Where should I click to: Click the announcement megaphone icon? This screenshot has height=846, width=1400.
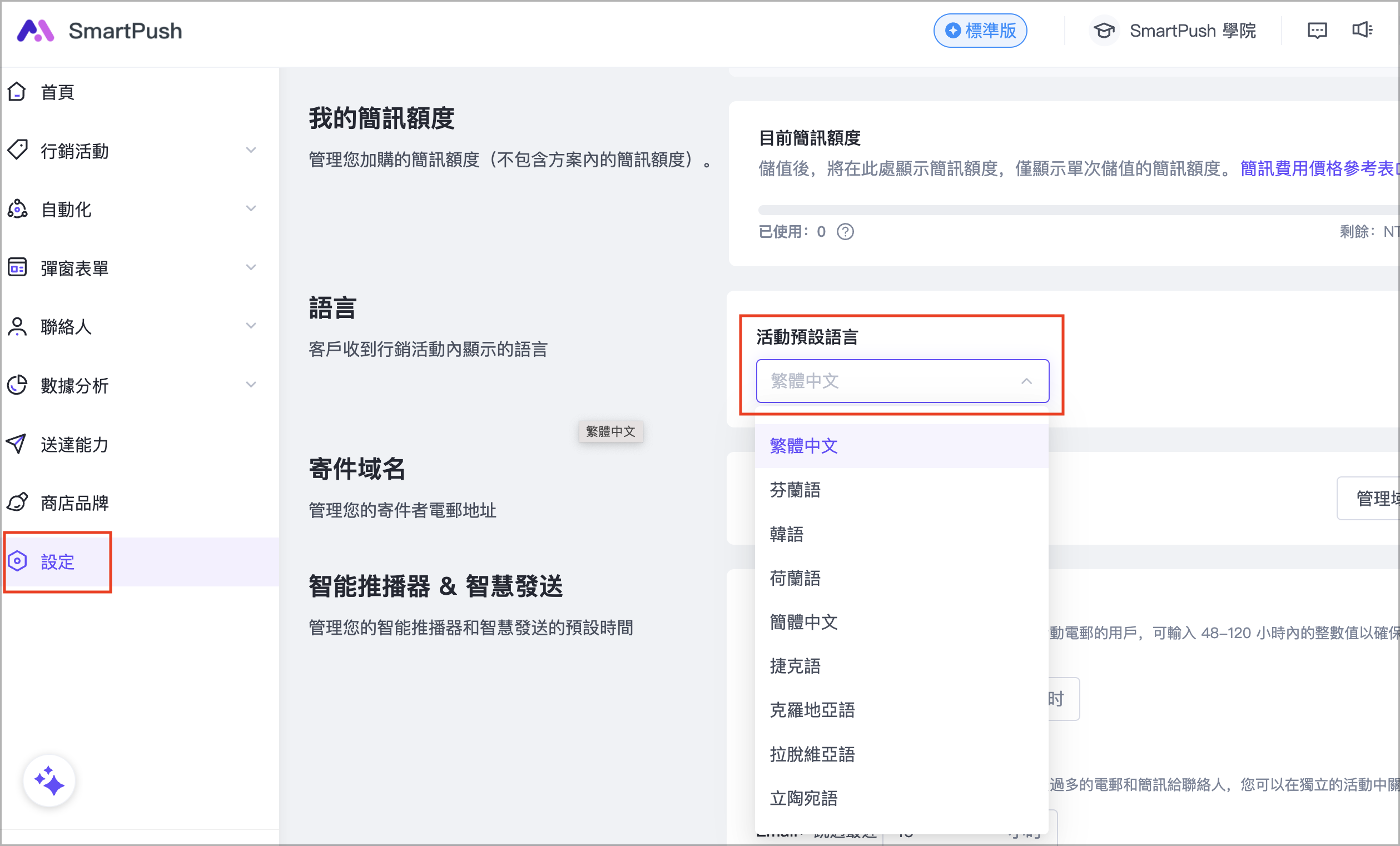point(1363,29)
